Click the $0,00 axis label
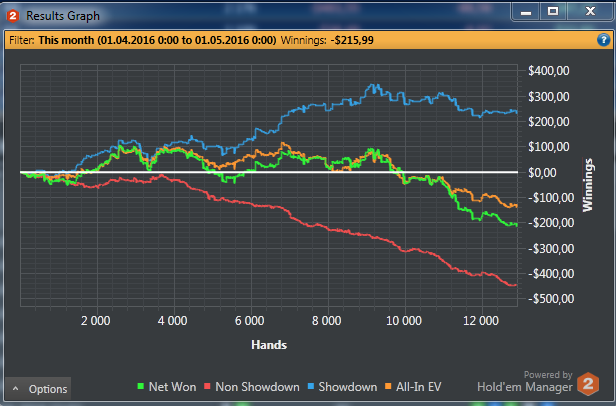 [x=542, y=172]
